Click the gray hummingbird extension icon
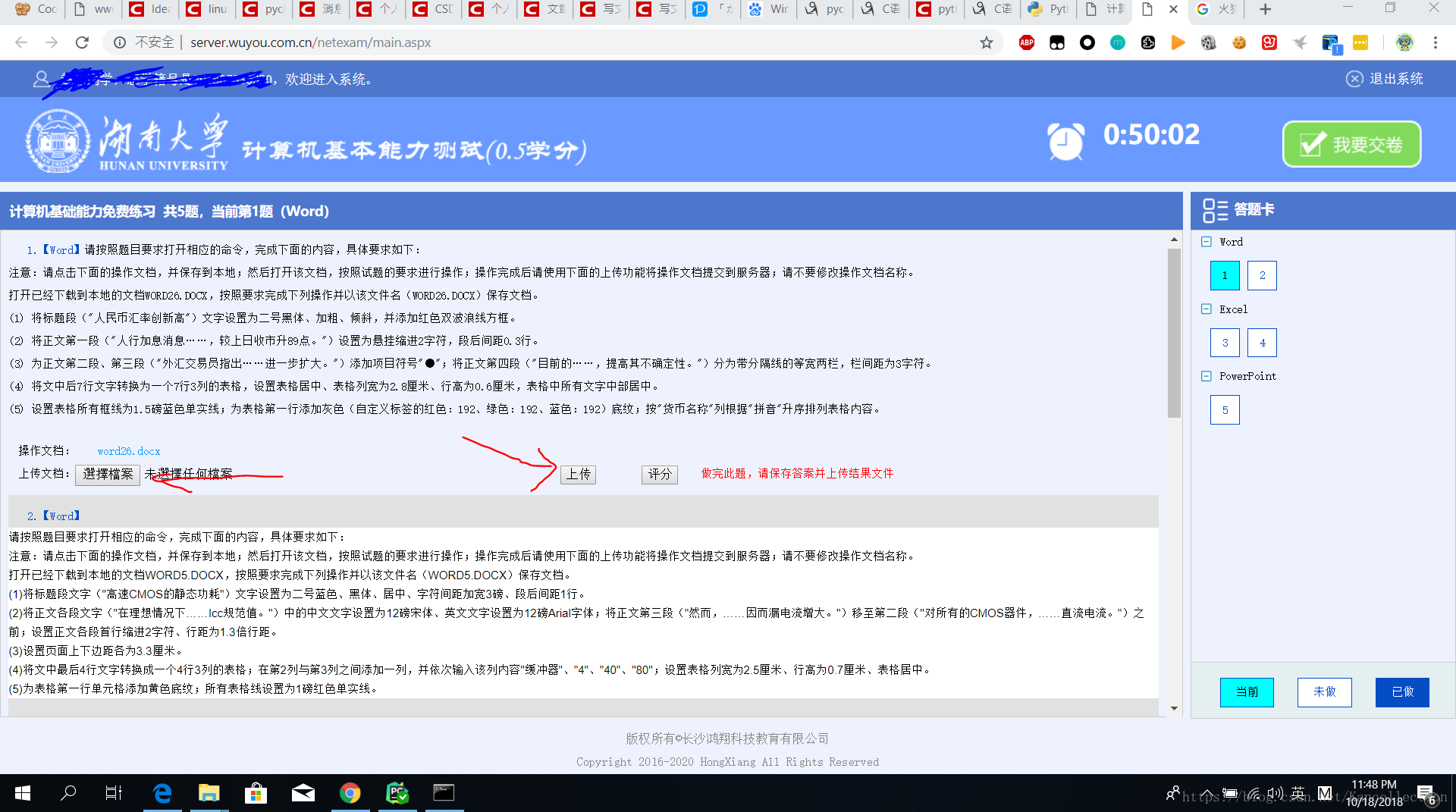This screenshot has width=1456, height=812. pos(1300,42)
